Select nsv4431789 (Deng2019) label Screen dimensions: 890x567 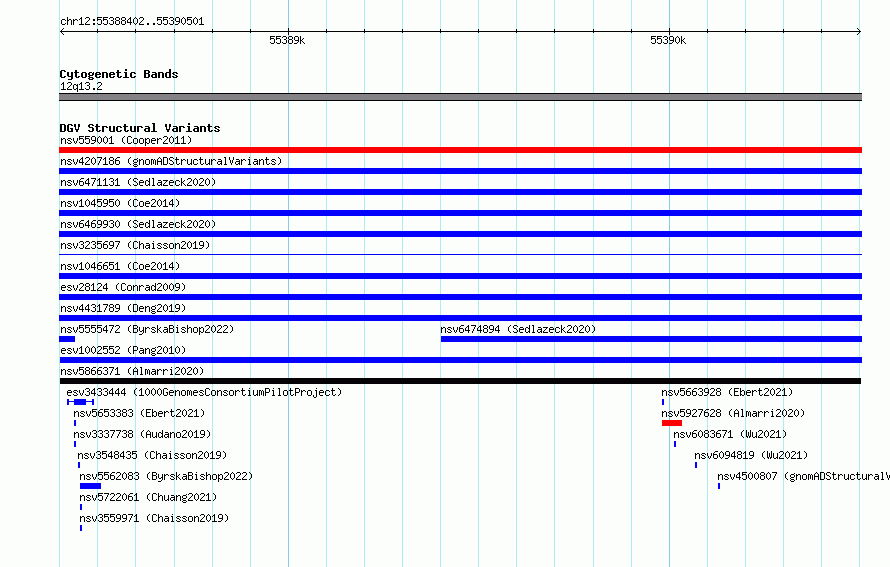tap(123, 308)
